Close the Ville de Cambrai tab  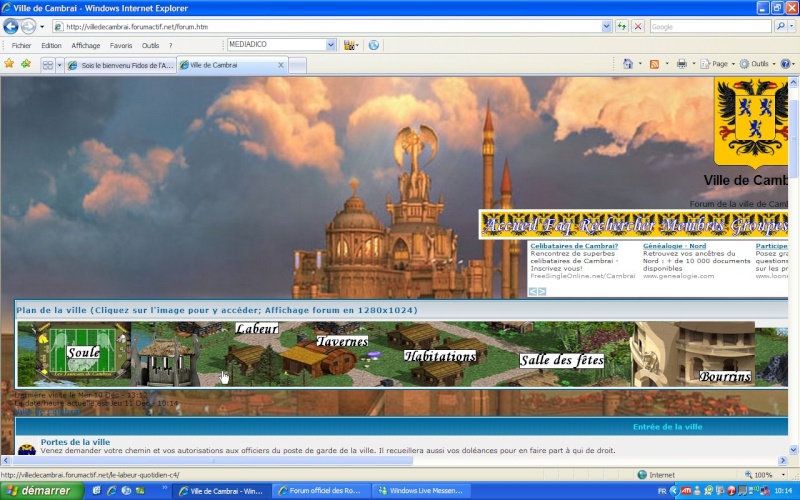click(280, 65)
